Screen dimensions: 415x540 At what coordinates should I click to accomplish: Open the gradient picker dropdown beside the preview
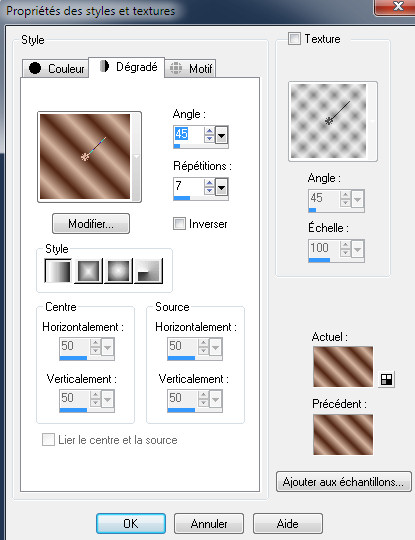coord(136,157)
